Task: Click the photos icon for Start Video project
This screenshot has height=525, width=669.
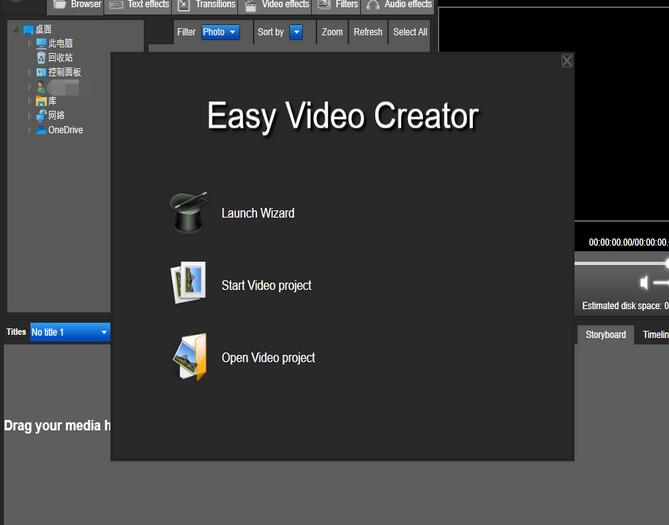Action: [x=188, y=282]
